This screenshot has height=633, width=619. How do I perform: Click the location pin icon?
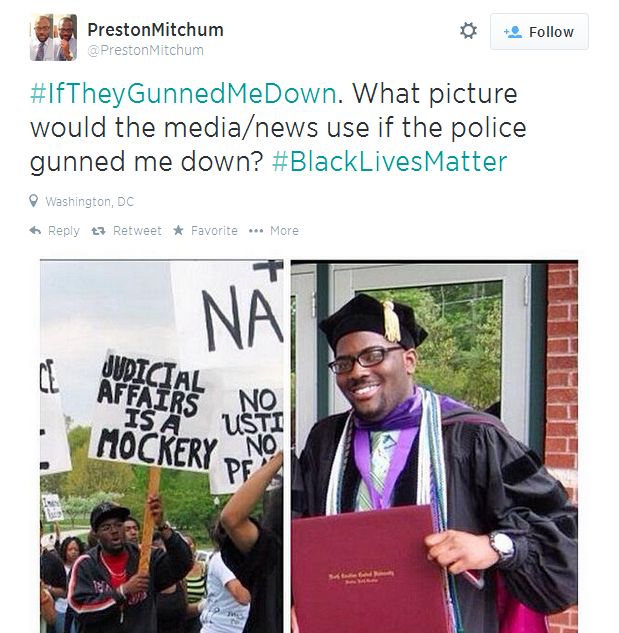(x=34, y=201)
